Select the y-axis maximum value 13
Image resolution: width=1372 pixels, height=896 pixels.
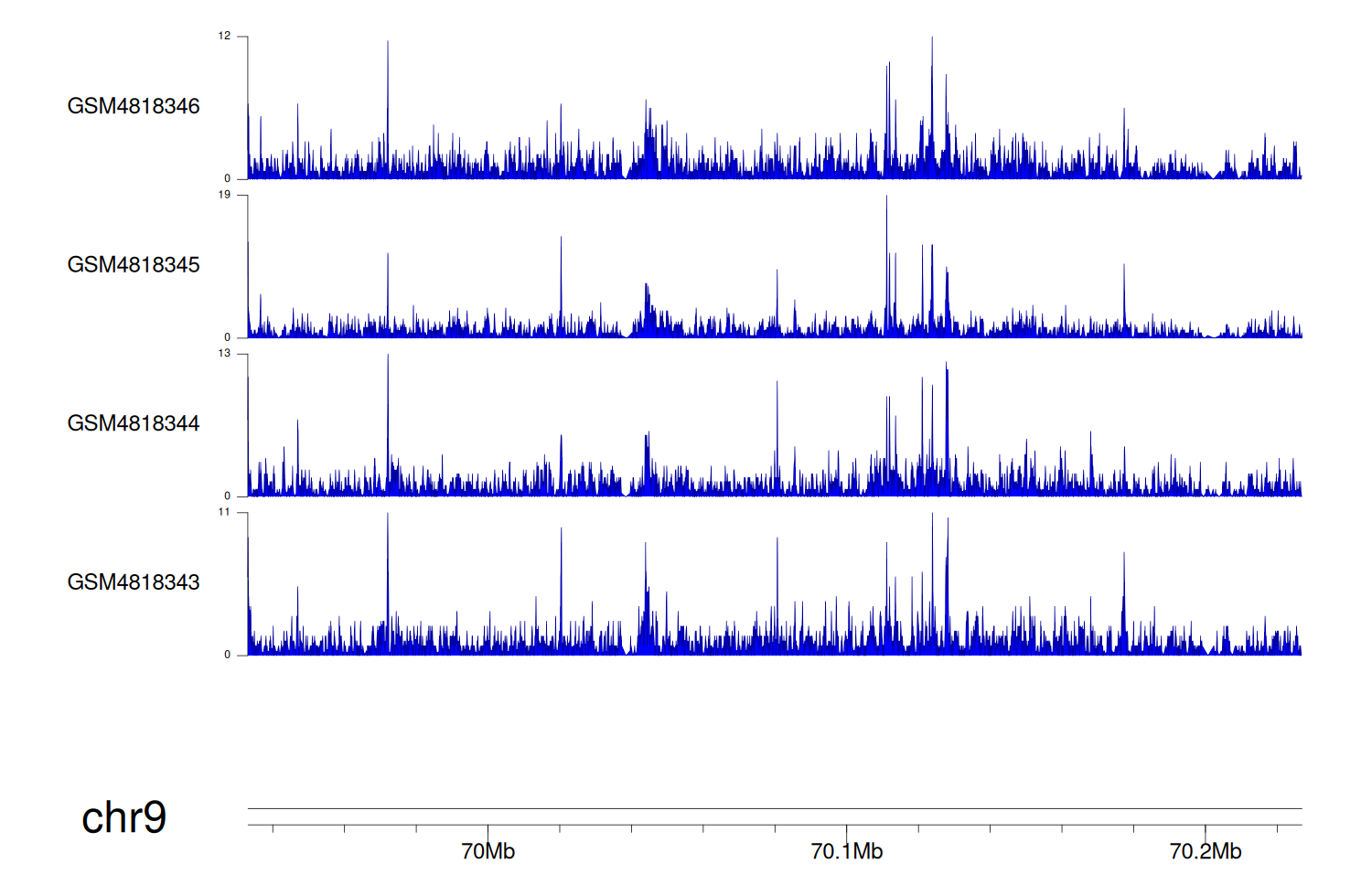(224, 354)
